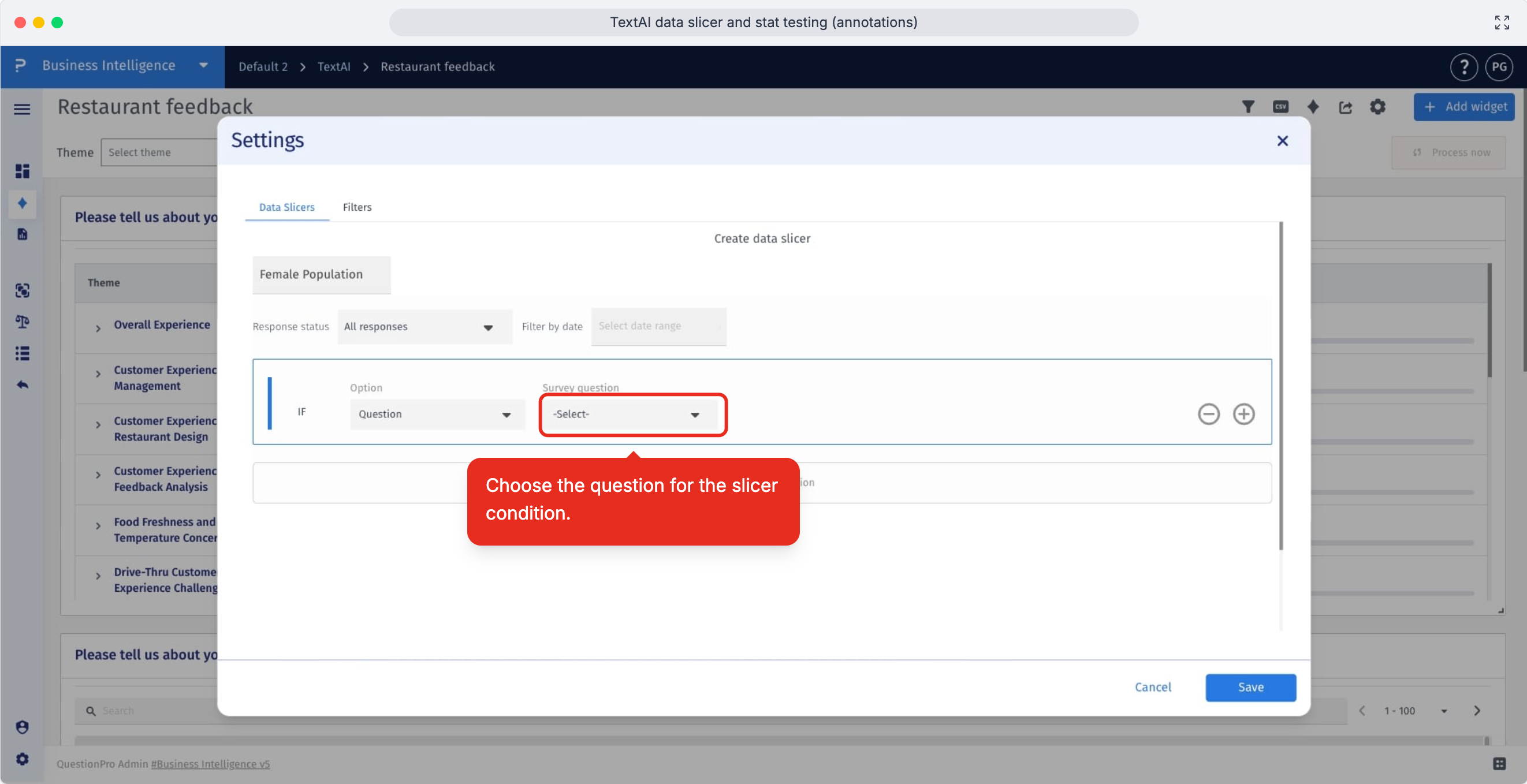Expand the Drive-Thru Customer Experience row
The image size is (1527, 784).
[x=98, y=576]
